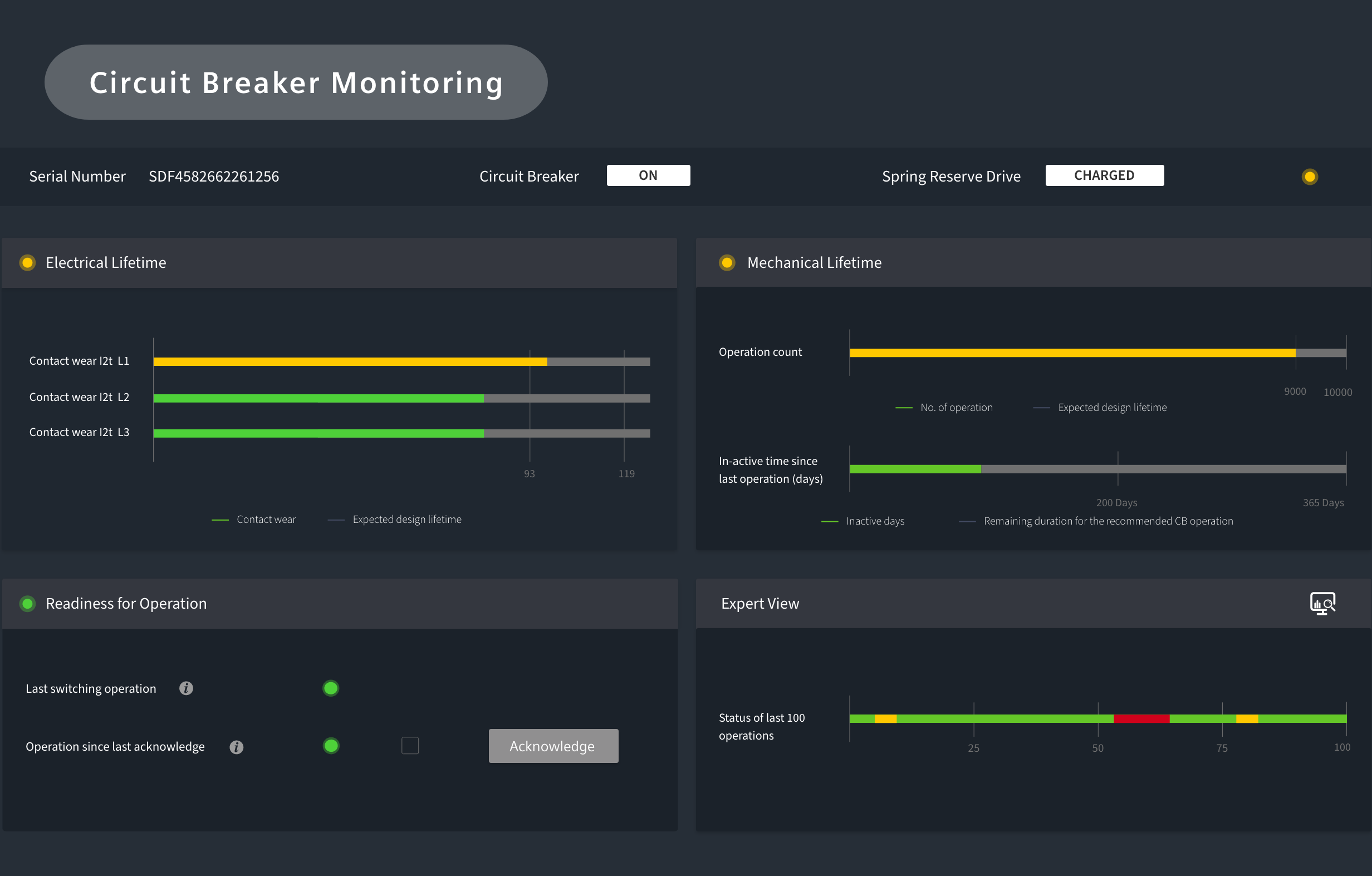Tick the checkbox next to Acknowledge button
This screenshot has width=1372, height=876.
[410, 746]
